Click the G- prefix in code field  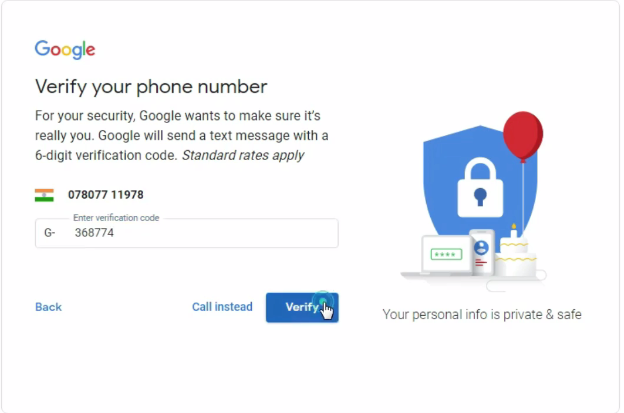click(x=50, y=233)
